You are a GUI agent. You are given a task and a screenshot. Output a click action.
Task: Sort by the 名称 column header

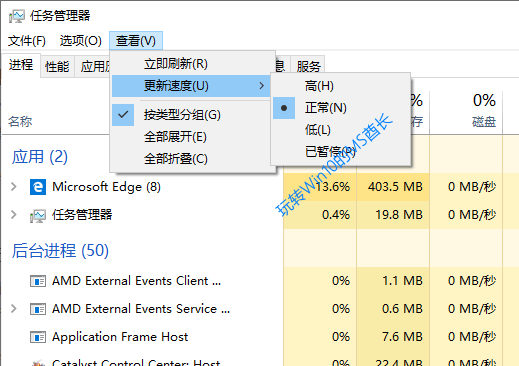[20, 121]
